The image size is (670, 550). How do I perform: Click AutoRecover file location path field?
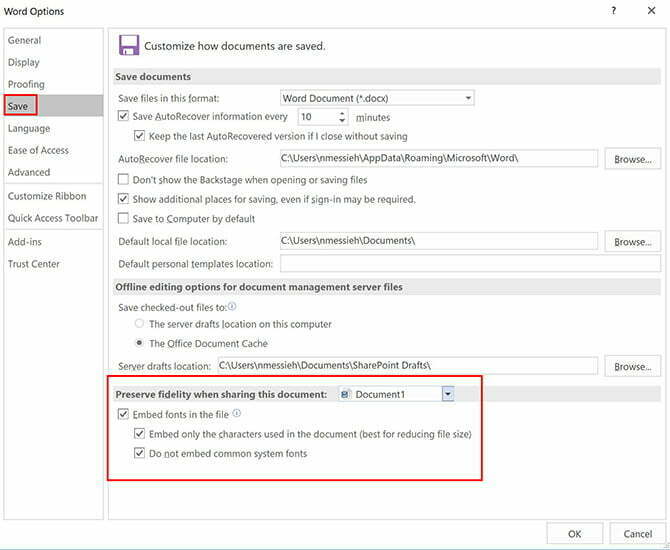click(439, 158)
